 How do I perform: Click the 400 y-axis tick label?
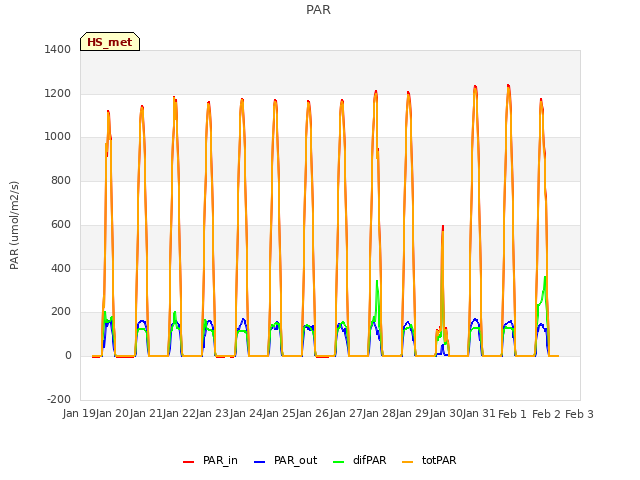click(61, 269)
